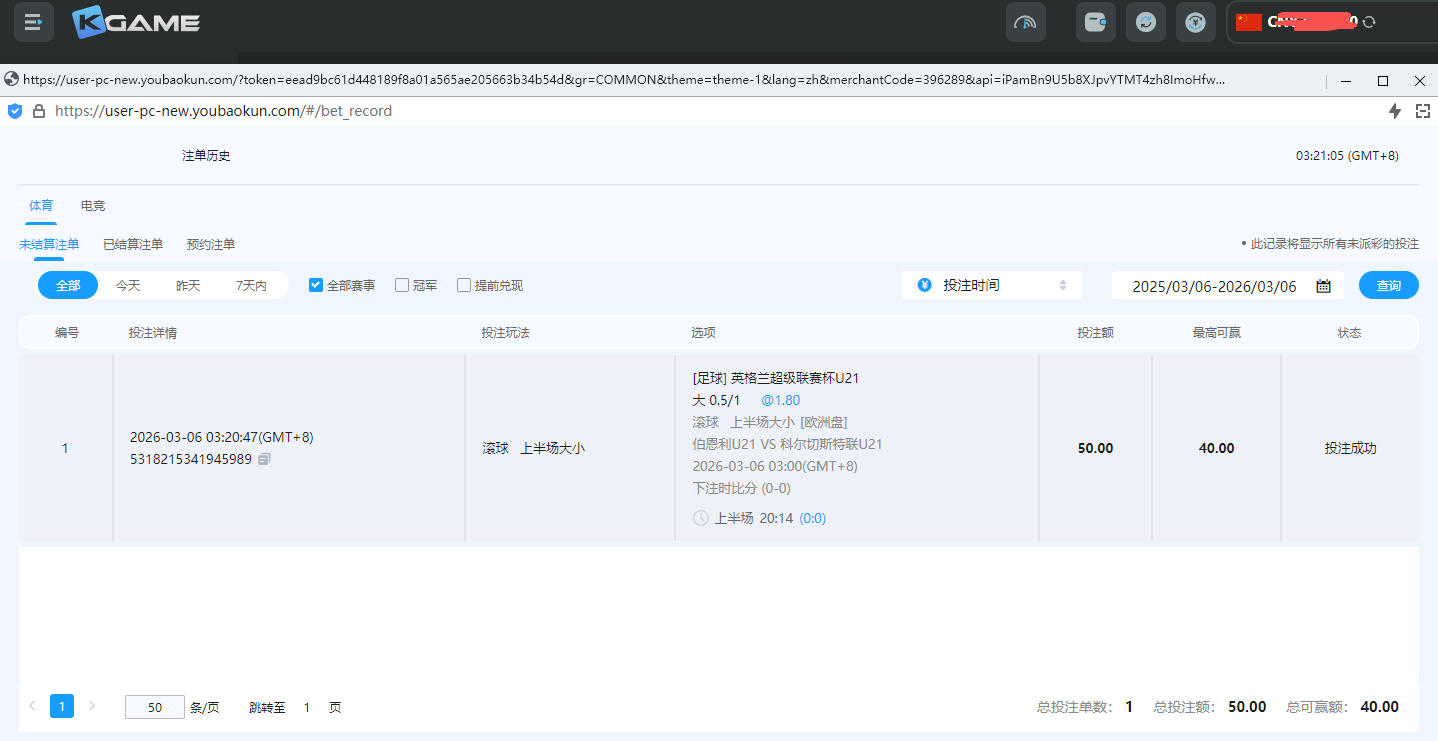Switch to the 电竞 tab
Screen dimensions: 1438x741
pos(93,205)
